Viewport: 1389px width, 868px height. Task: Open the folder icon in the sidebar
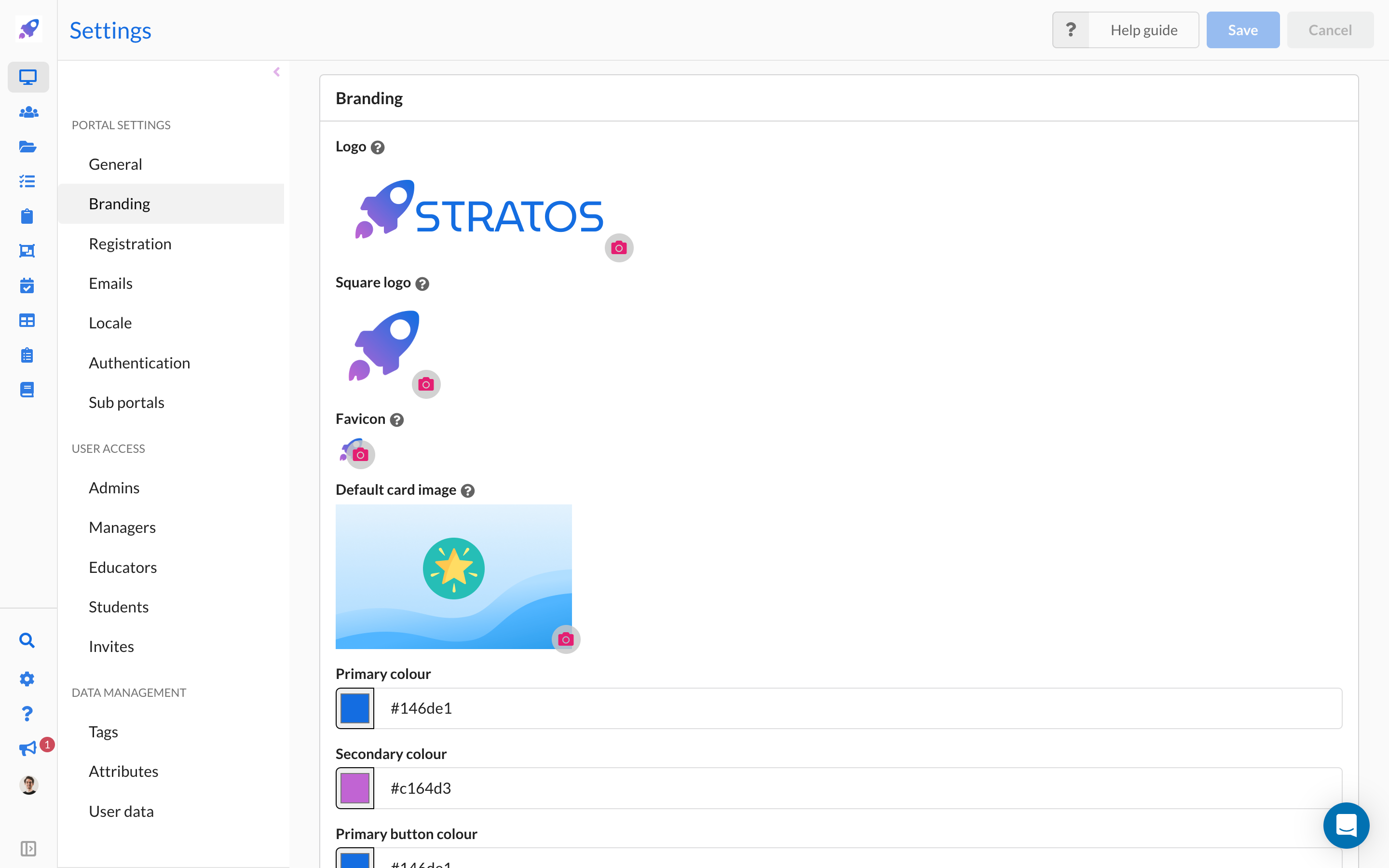coord(28,147)
